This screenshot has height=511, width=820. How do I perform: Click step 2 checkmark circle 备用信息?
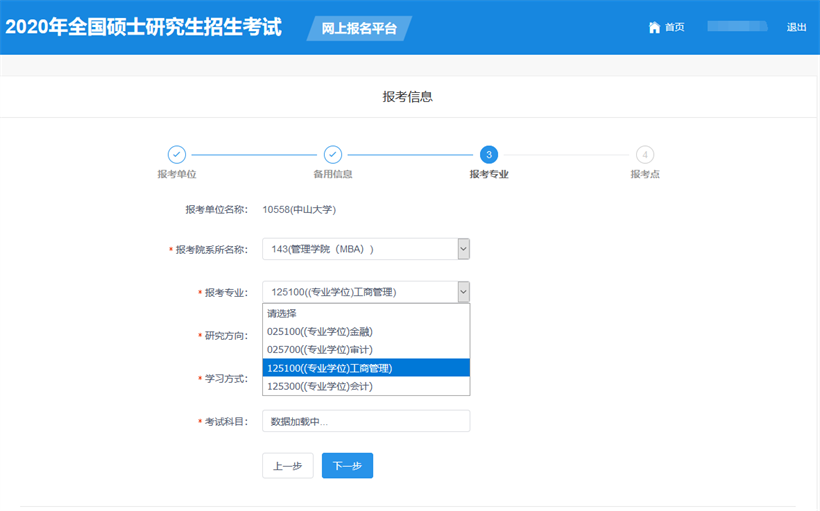pyautogui.click(x=333, y=154)
